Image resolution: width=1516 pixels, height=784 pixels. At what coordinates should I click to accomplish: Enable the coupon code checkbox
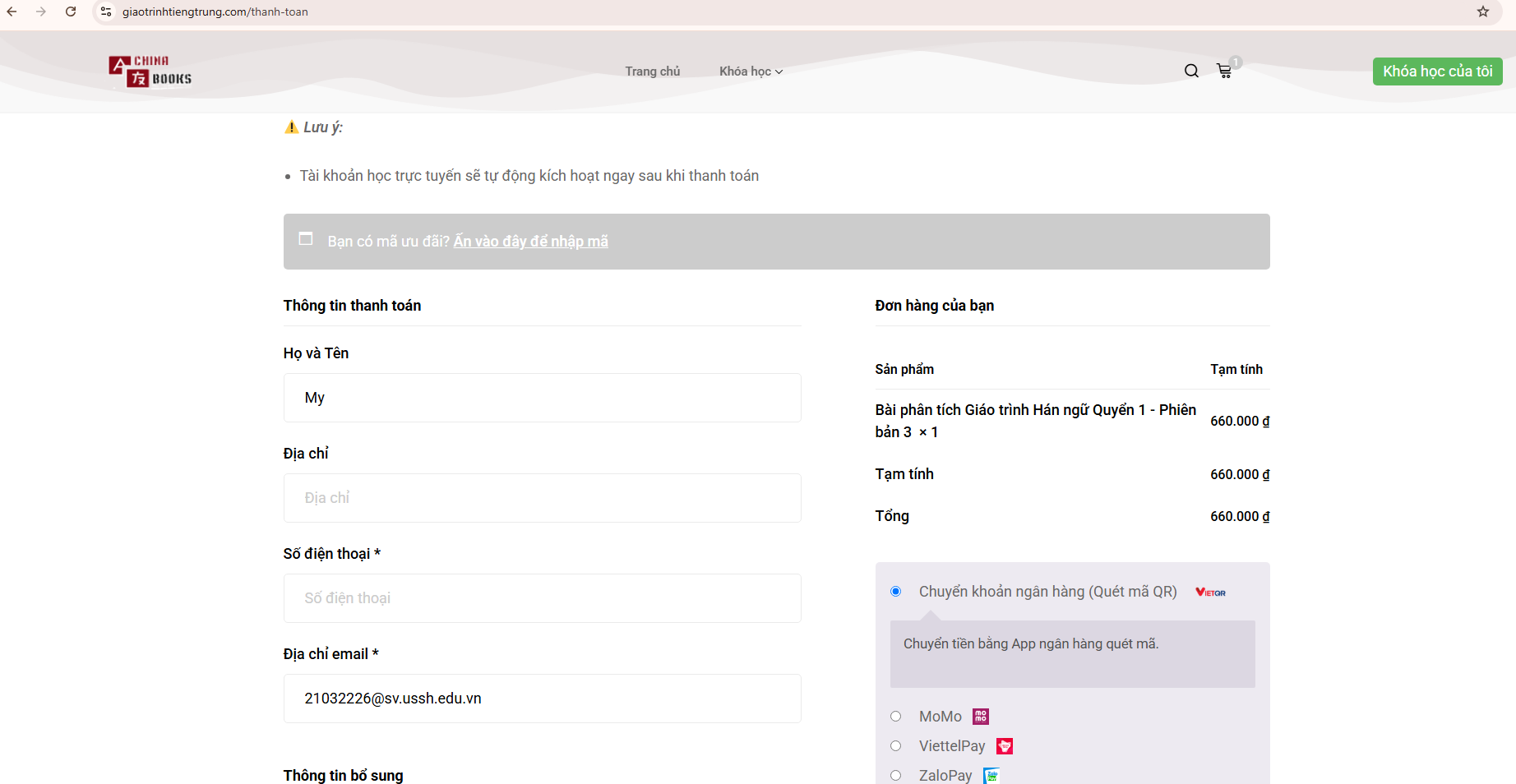pos(305,238)
